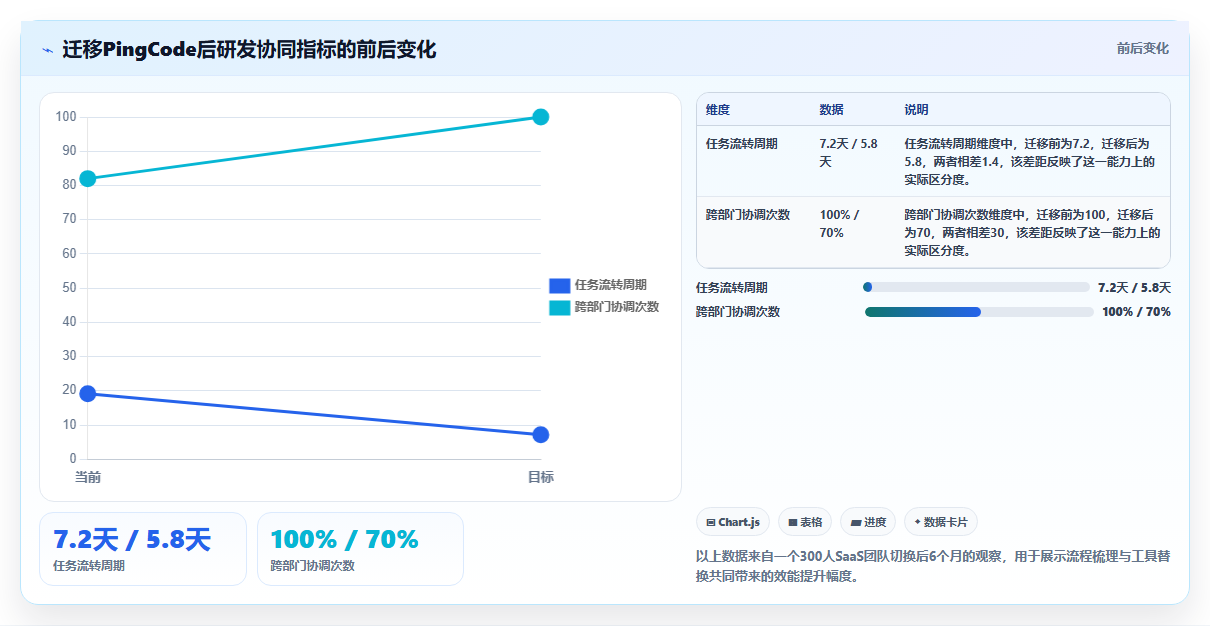
Task: Click the 100% / 70% value beside progress bar
Action: [1136, 312]
